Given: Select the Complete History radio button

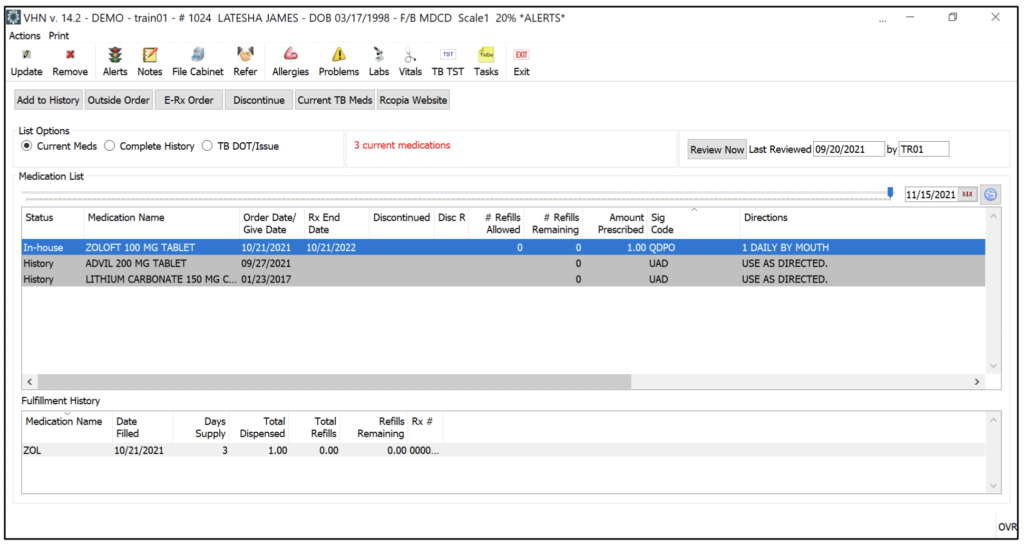Looking at the screenshot, I should 110,146.
